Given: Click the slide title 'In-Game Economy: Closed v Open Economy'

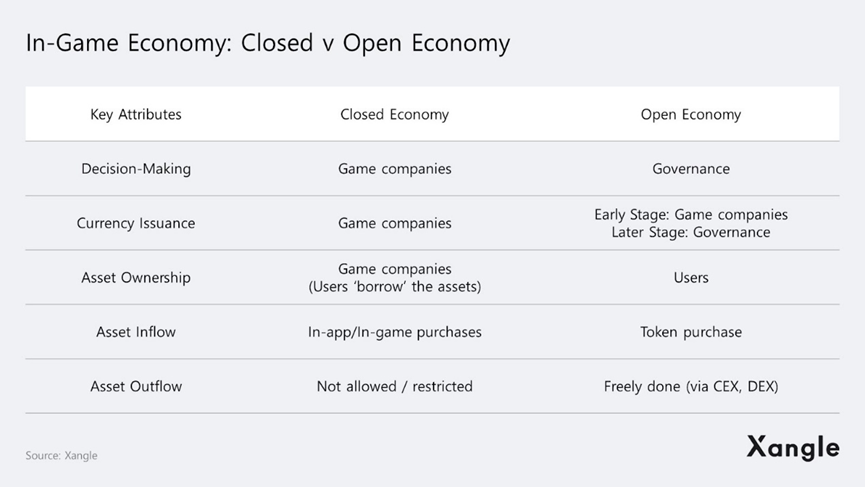Looking at the screenshot, I should (268, 44).
